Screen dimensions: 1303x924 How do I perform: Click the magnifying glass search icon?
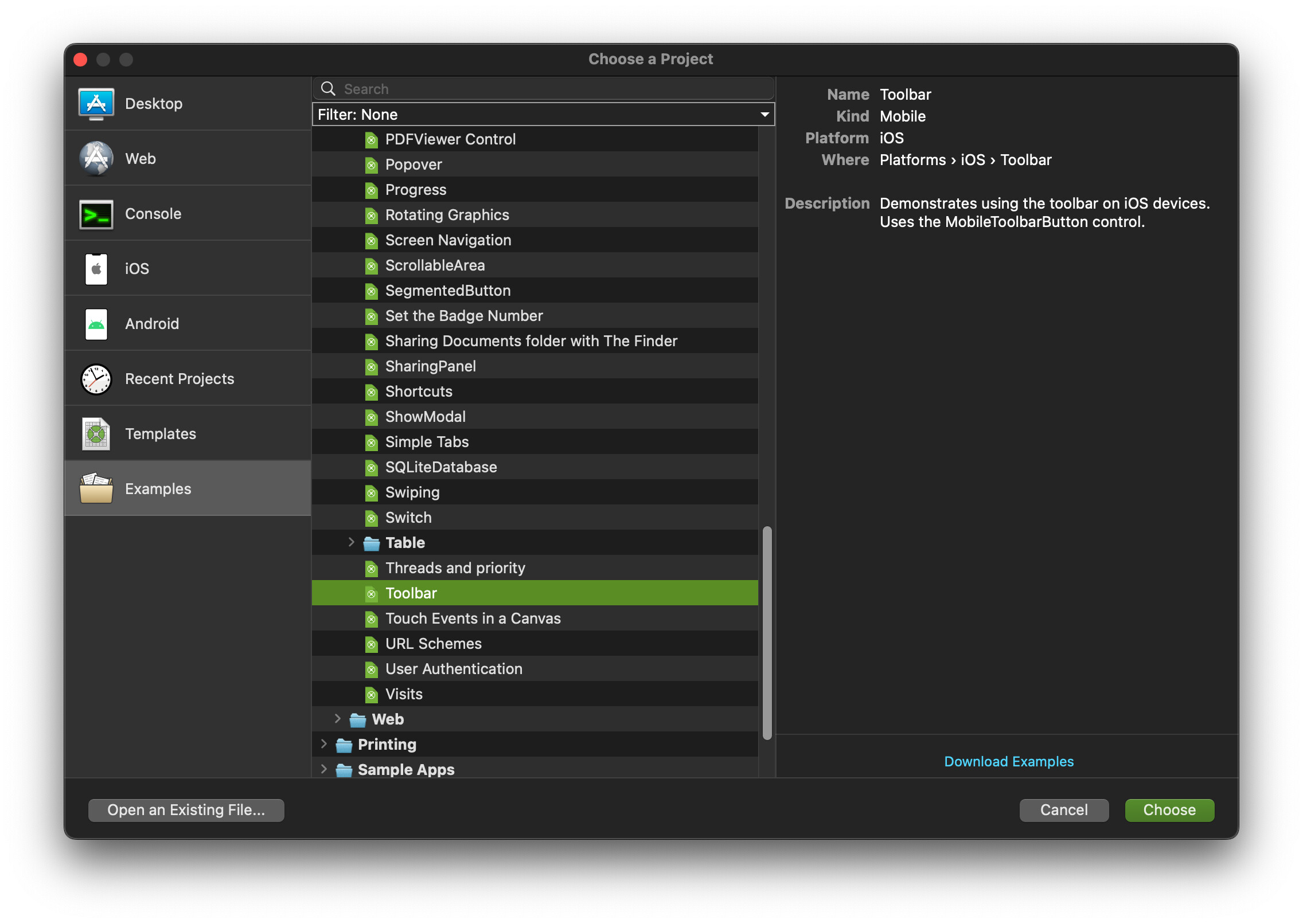click(x=328, y=89)
